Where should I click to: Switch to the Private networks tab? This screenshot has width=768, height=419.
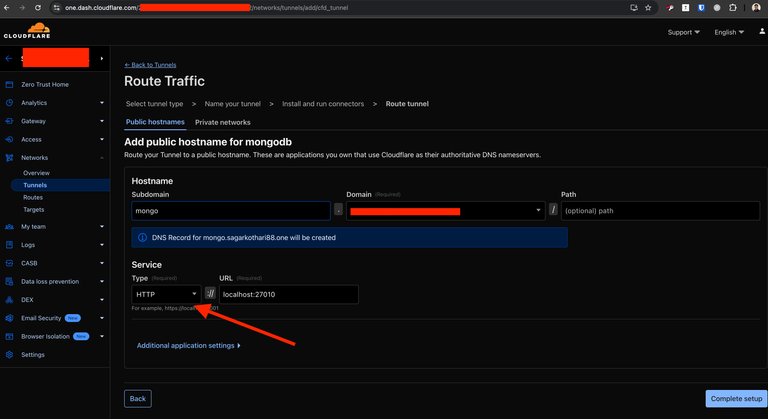[x=222, y=123]
